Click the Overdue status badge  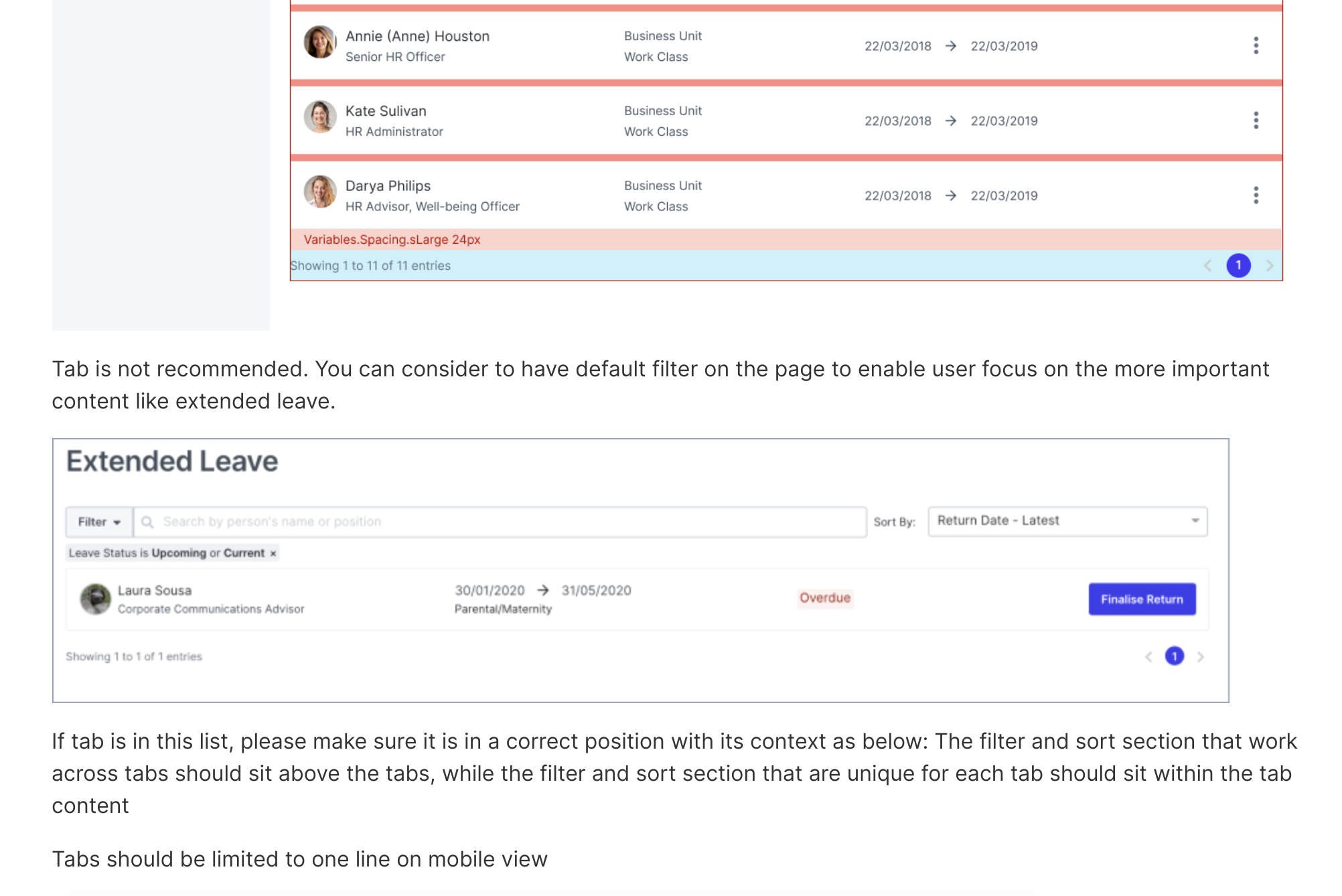click(x=825, y=598)
